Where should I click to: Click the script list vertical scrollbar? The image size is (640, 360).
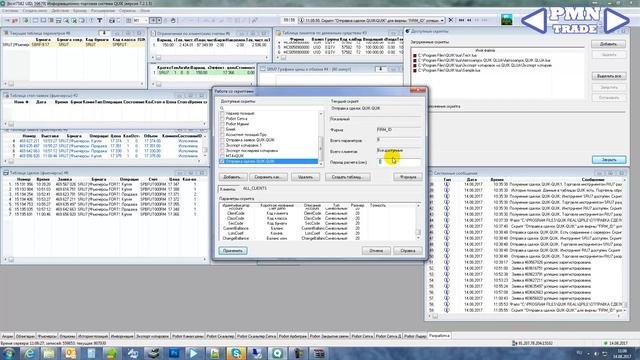[x=321, y=138]
